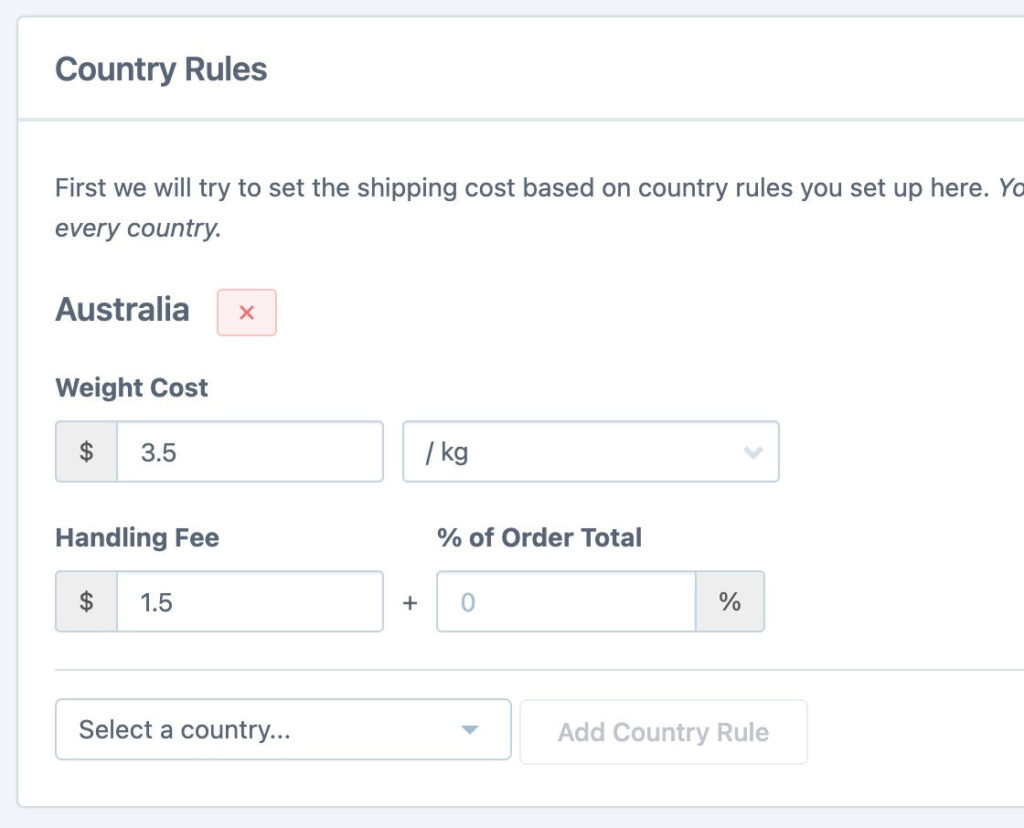
Task: Click the arrow on the country selector
Action: [469, 730]
